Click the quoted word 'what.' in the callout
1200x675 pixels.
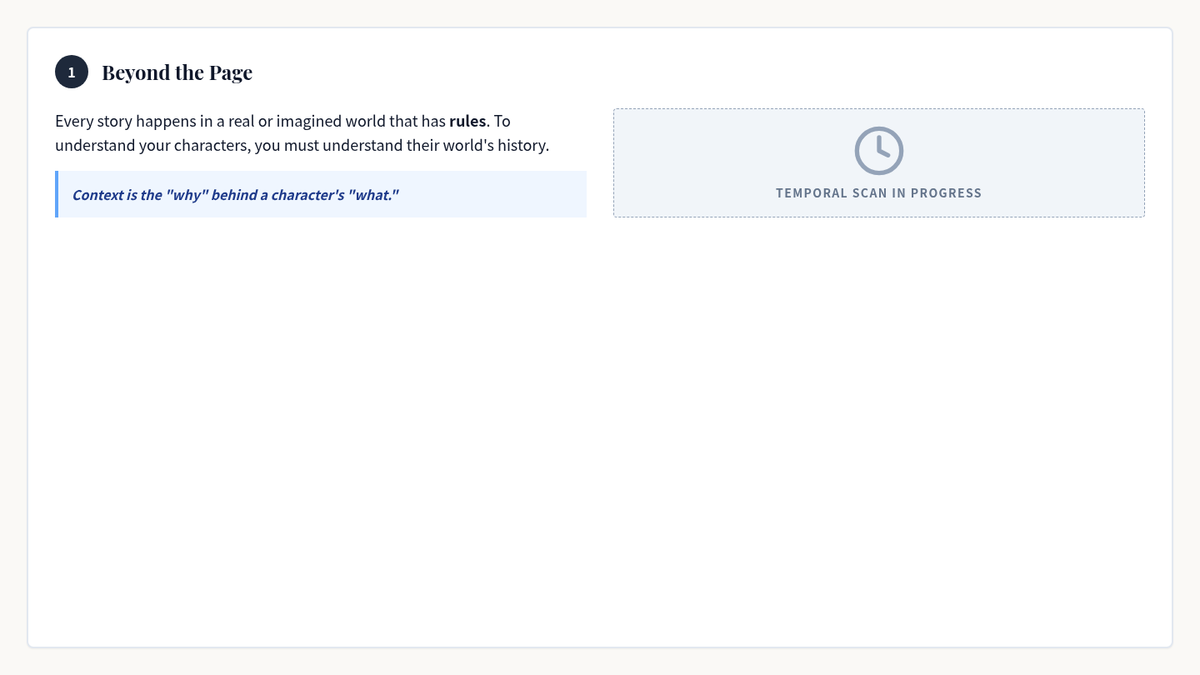point(373,194)
